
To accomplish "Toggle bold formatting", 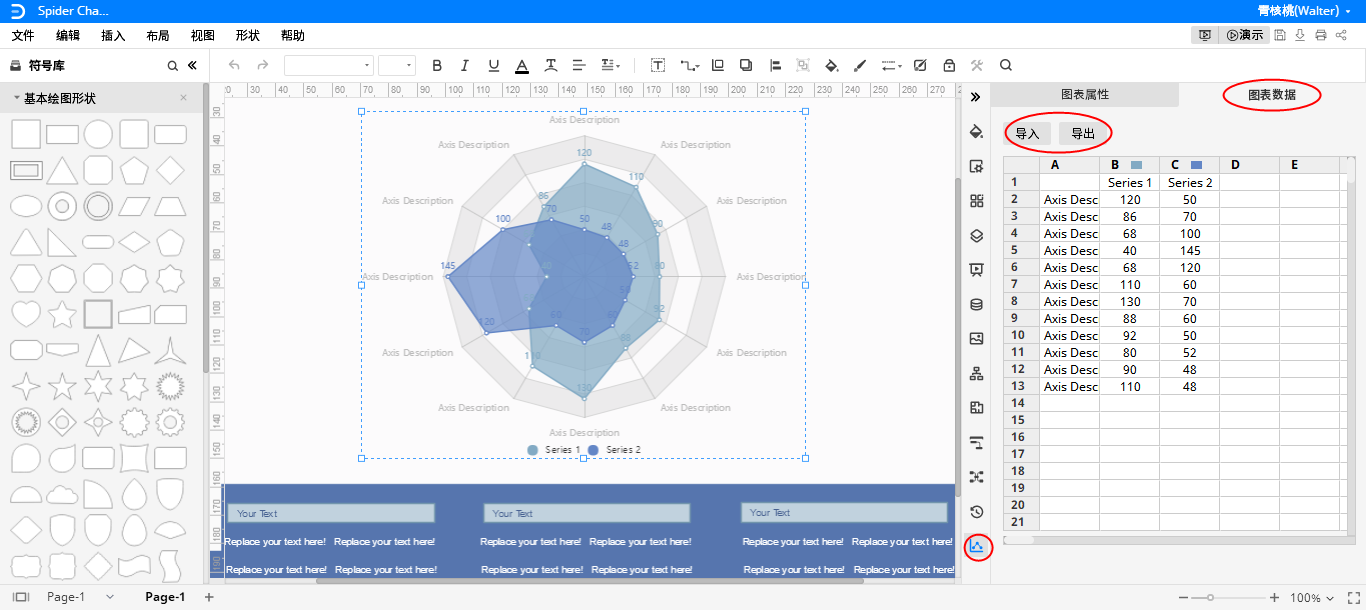I will [x=437, y=65].
